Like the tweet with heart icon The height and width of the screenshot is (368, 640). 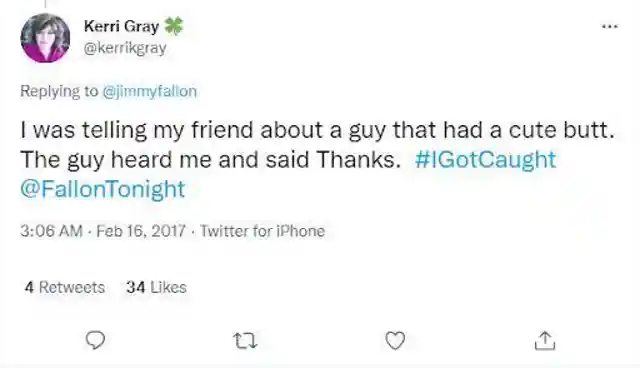tap(395, 340)
